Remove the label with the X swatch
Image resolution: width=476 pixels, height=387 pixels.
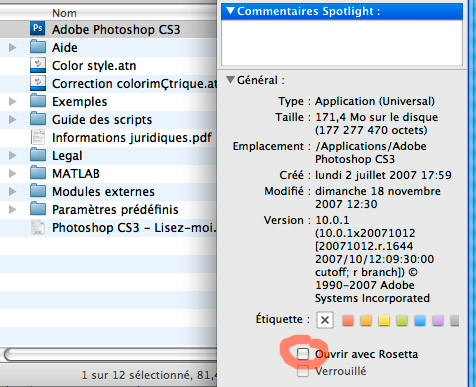click(x=325, y=320)
